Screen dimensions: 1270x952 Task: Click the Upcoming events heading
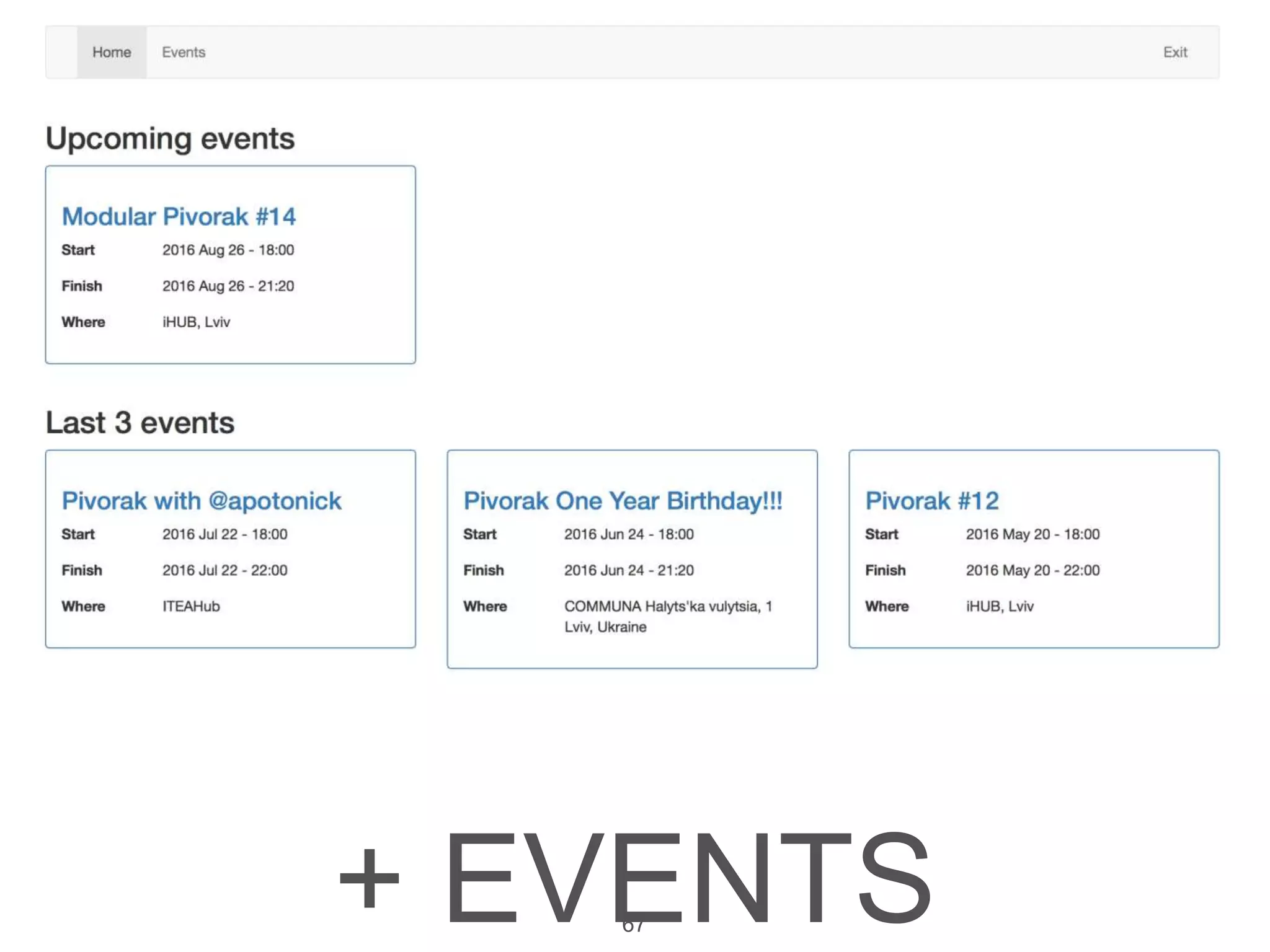170,138
